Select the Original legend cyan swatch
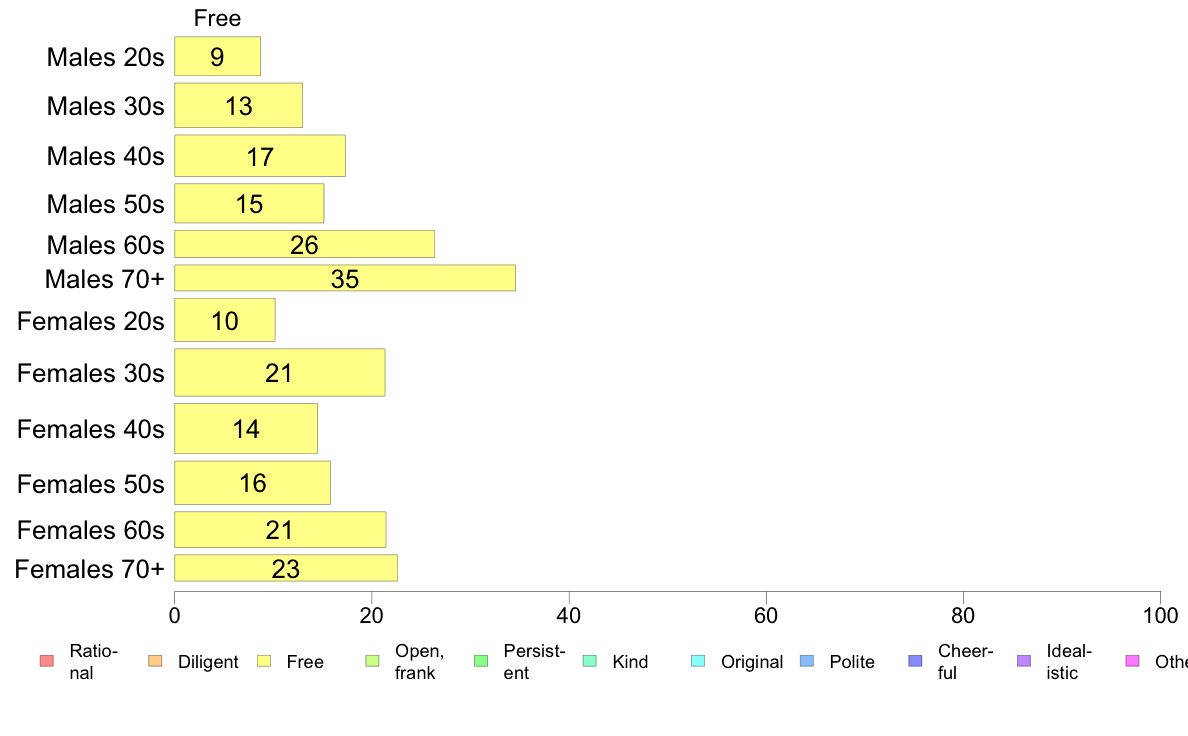Screen dimensions: 1188x736 pyautogui.click(x=698, y=661)
